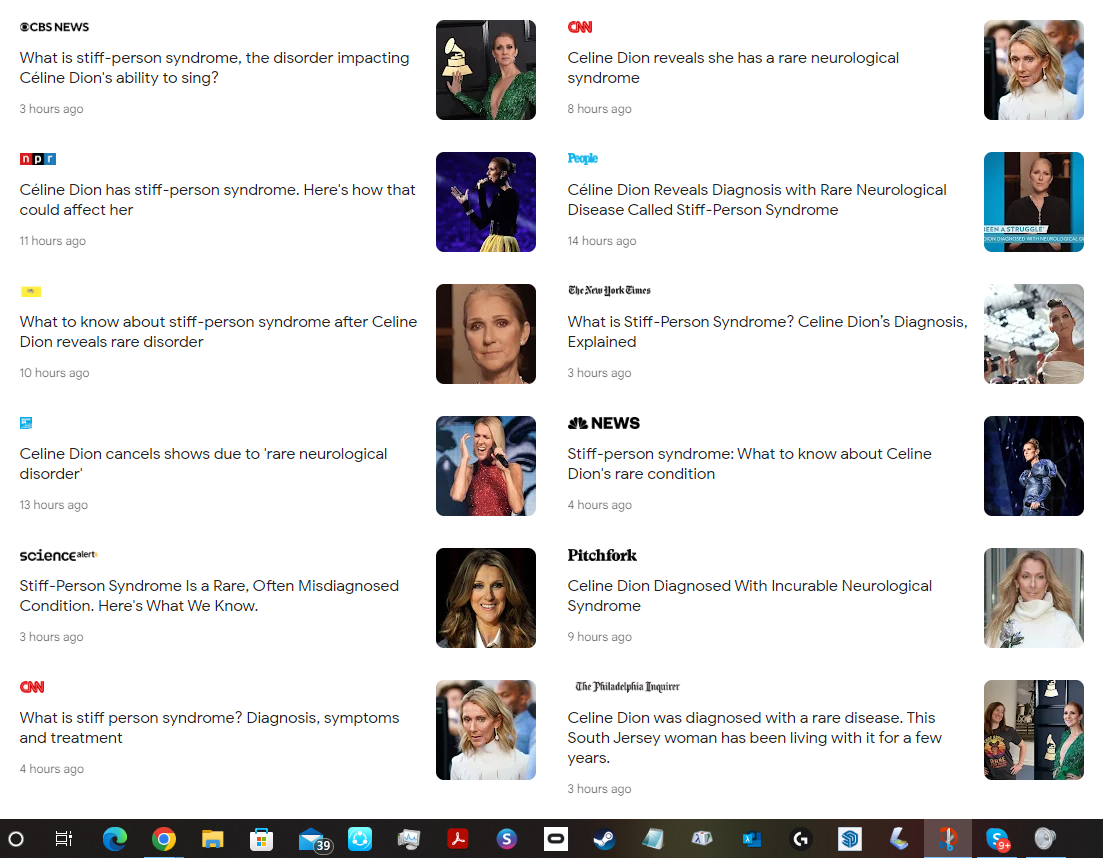Click the blue source icon above 'cancels shows'
Image resolution: width=1103 pixels, height=858 pixels.
(x=26, y=423)
